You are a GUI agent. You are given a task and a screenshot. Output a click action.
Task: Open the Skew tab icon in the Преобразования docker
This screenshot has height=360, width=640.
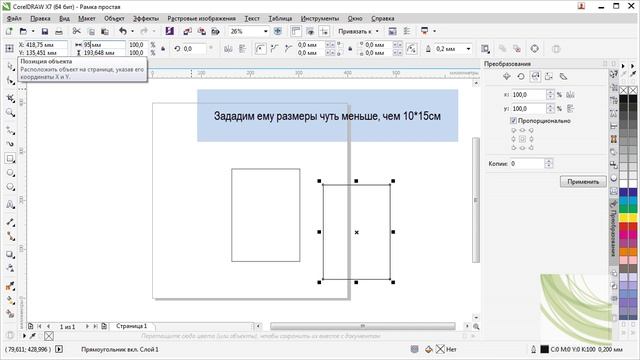tap(563, 76)
